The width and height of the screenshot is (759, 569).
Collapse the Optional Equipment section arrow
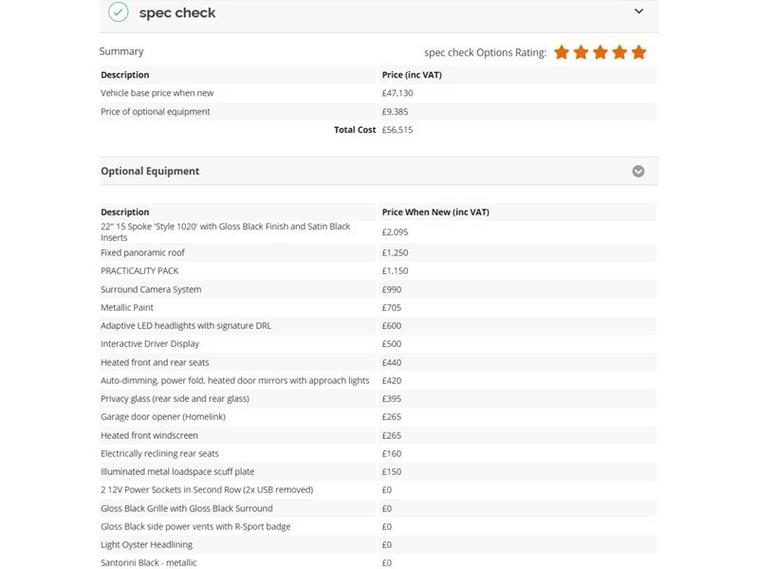click(638, 171)
